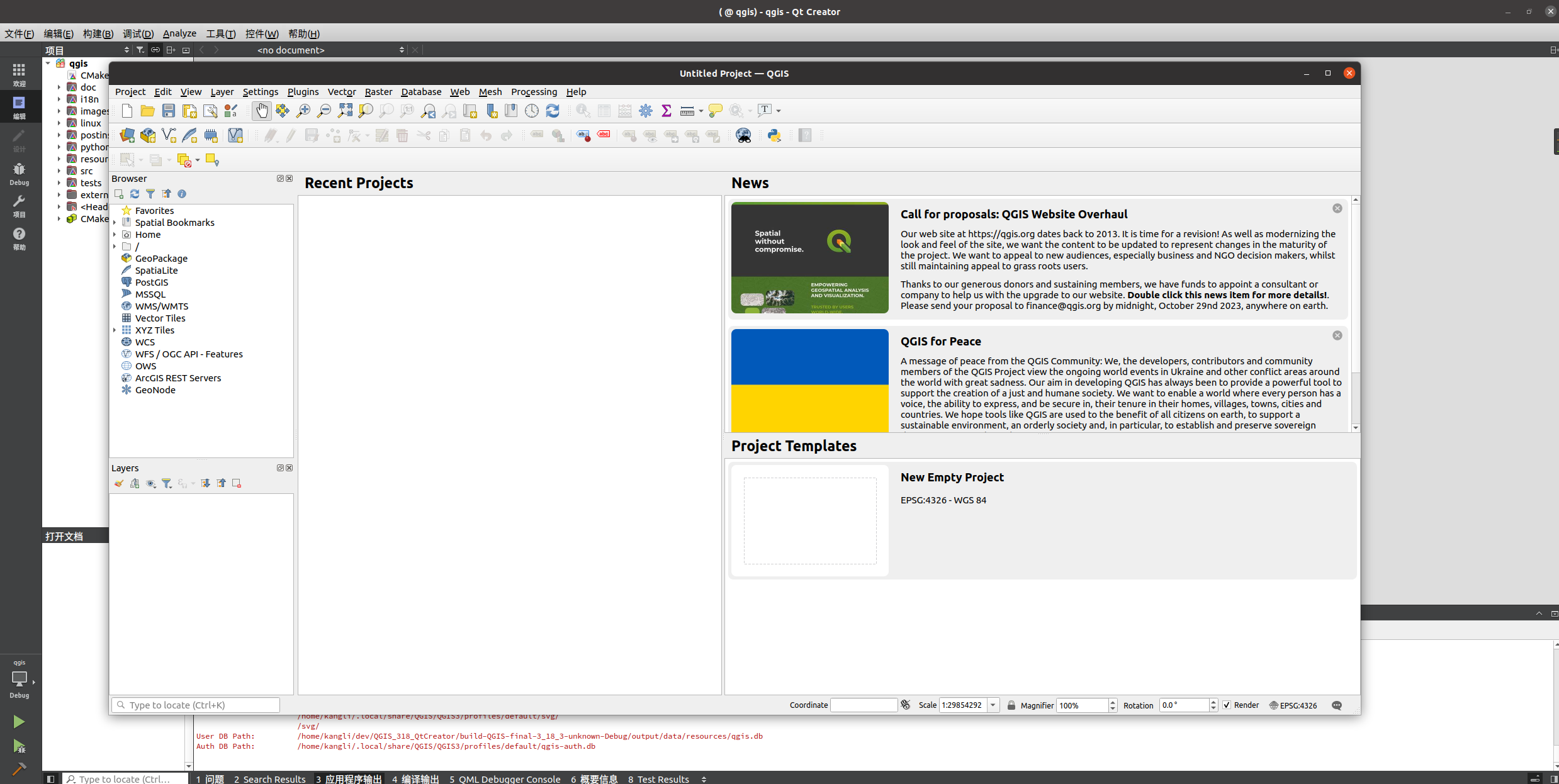
Task: Select the Measure Line ruler tool
Action: point(687,111)
